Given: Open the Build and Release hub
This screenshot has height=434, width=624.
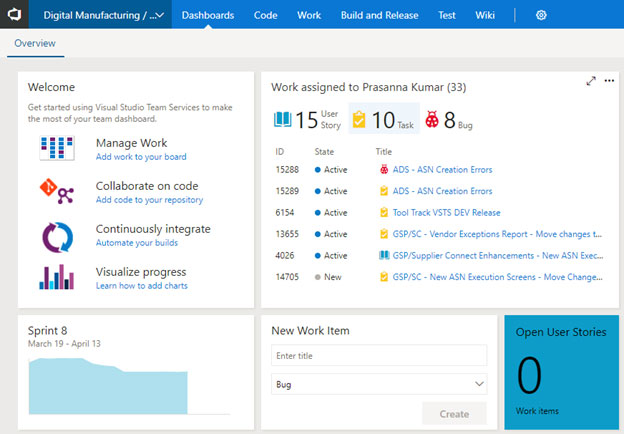Looking at the screenshot, I should [379, 15].
